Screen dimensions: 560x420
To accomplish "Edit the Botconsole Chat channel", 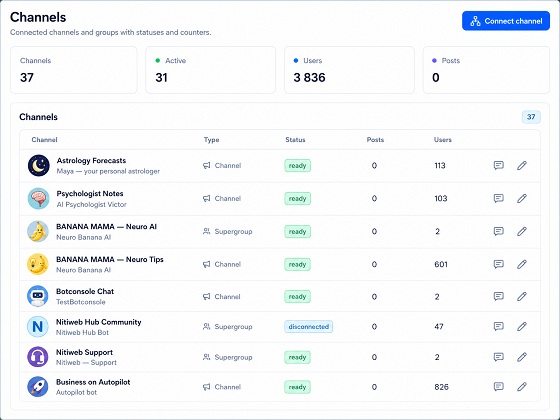I will pos(522,296).
